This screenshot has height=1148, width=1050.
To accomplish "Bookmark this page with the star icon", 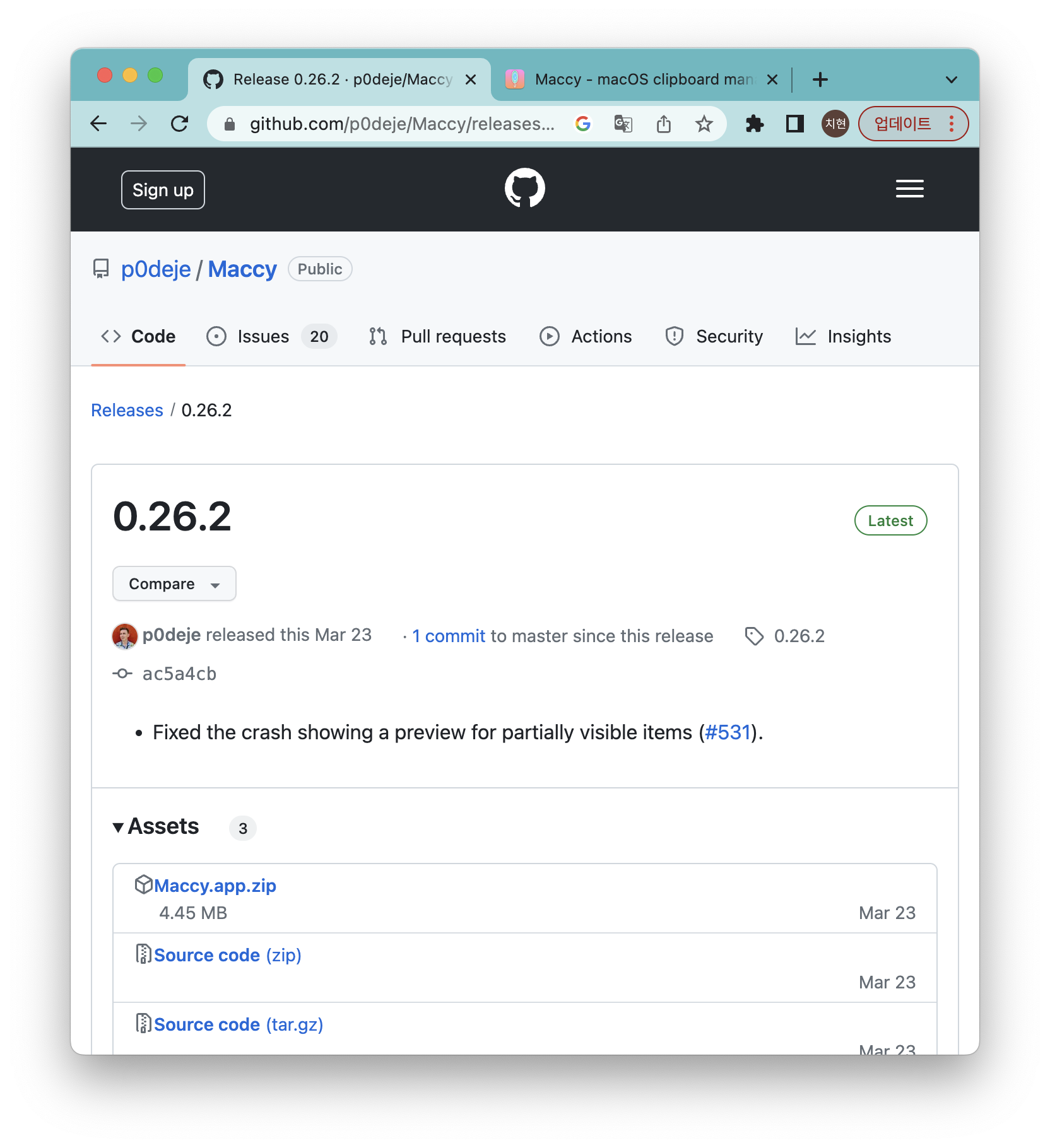I will click(x=704, y=124).
